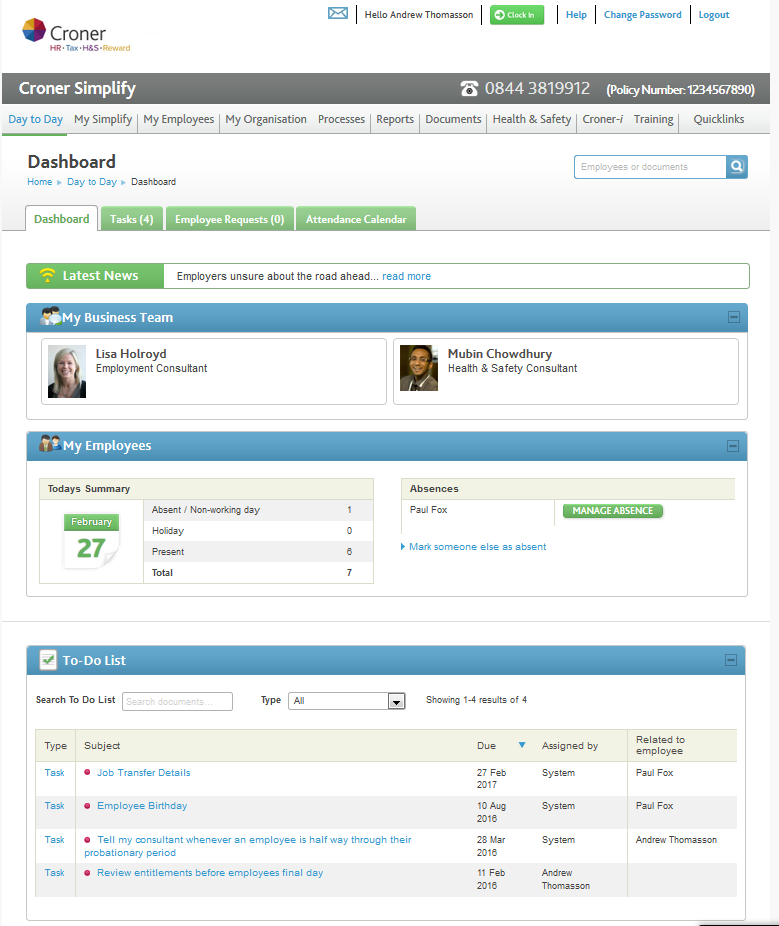The height and width of the screenshot is (926, 779).
Task: Click the search magnifier button
Action: click(736, 167)
